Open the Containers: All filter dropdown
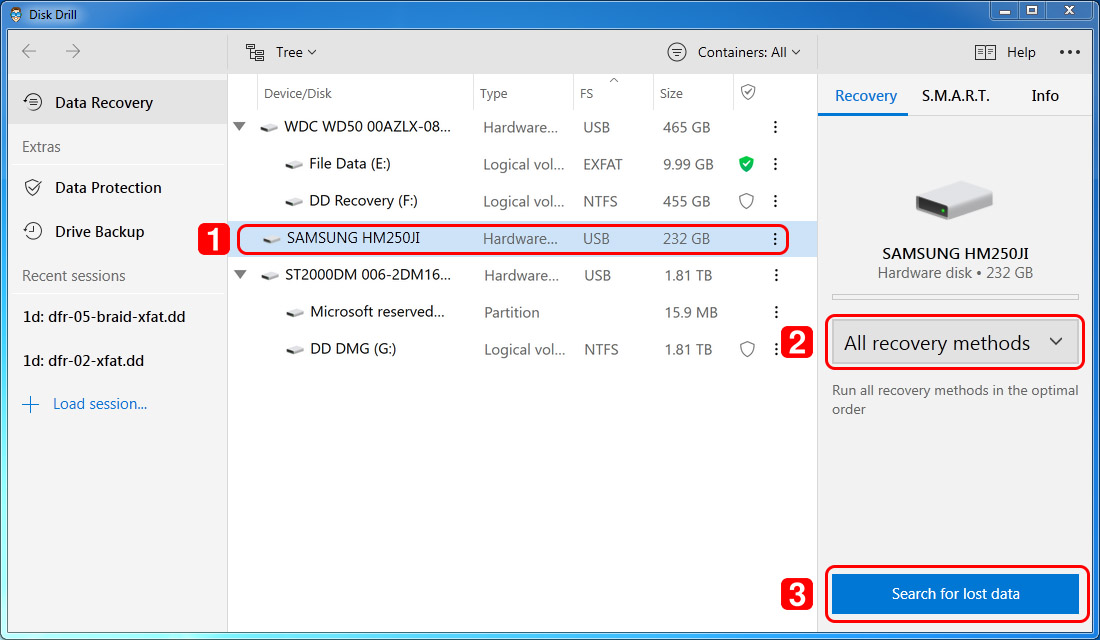 734,52
